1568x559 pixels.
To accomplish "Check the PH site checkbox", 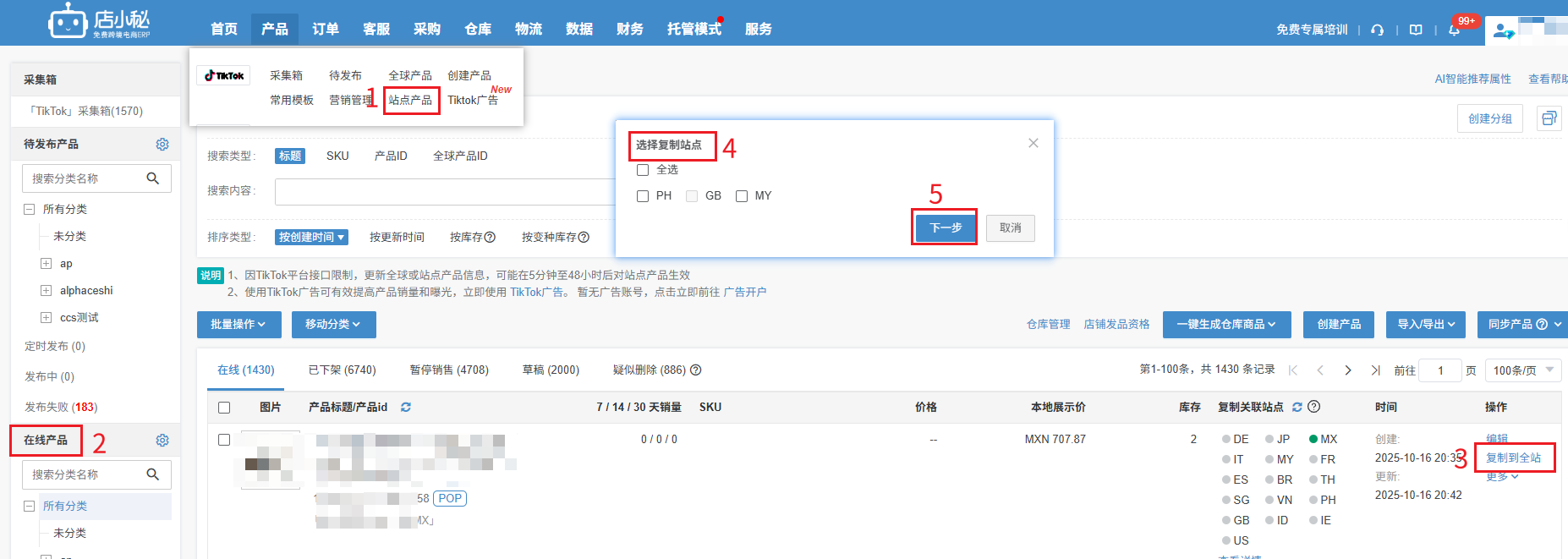I will pos(643,196).
